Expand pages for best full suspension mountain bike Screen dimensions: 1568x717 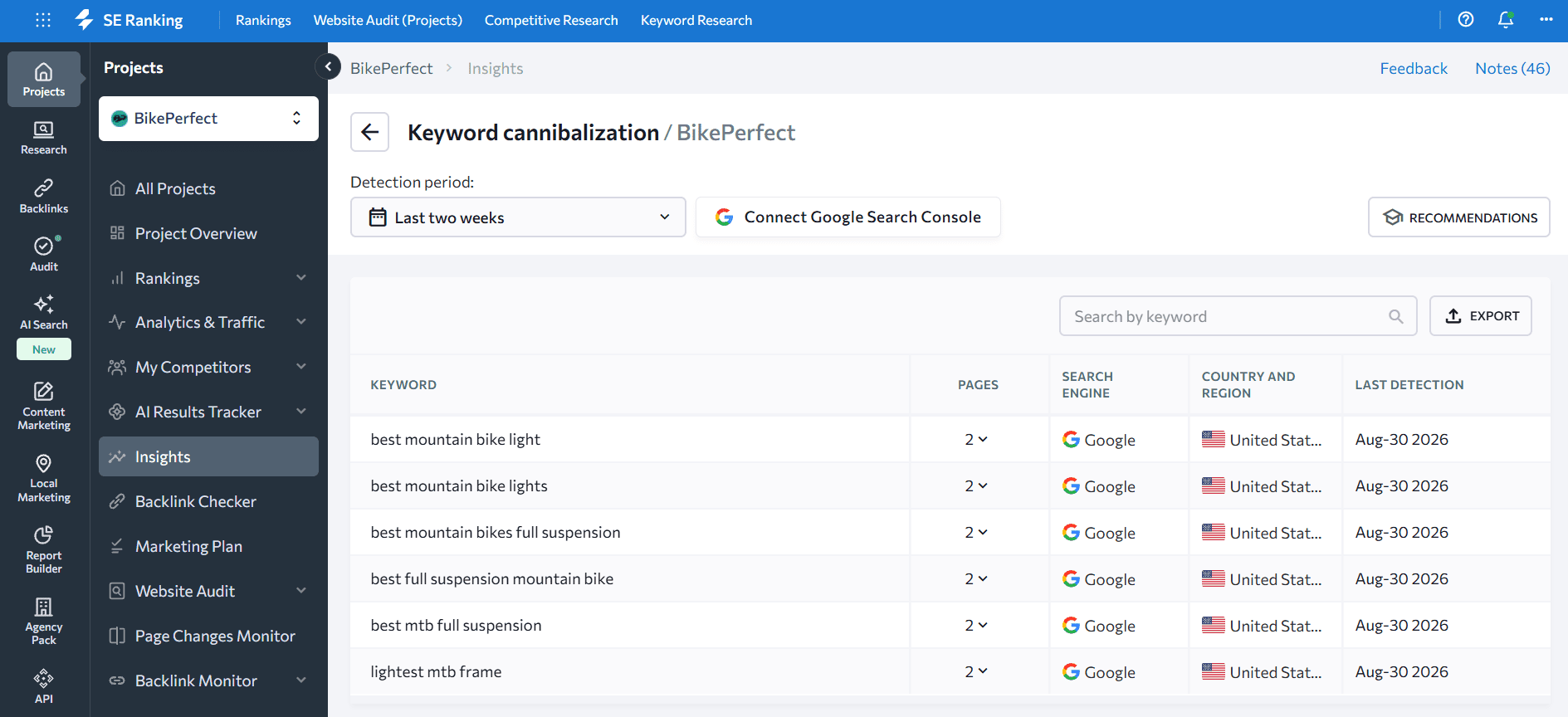point(976,579)
